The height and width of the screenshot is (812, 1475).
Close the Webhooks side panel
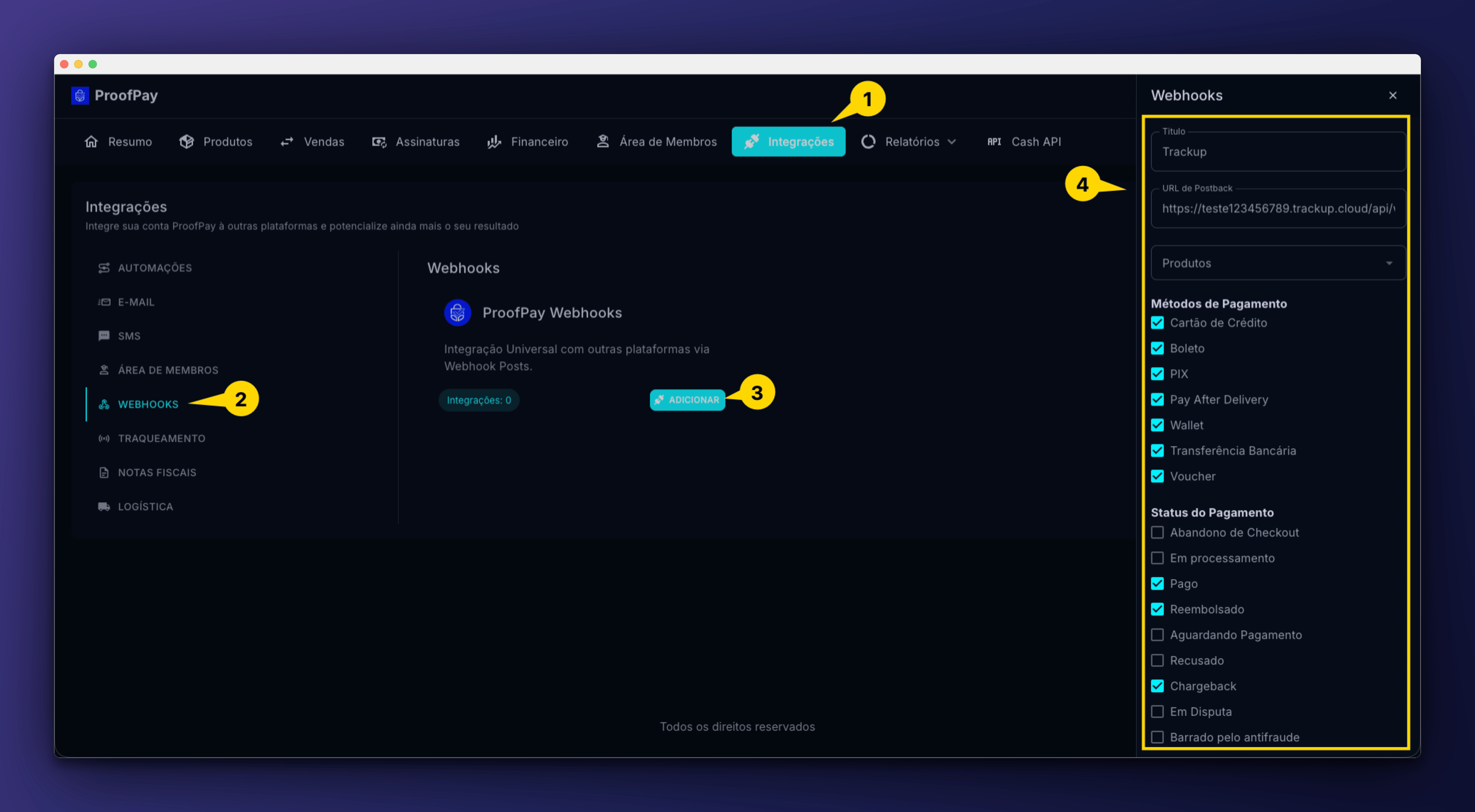point(1393,96)
